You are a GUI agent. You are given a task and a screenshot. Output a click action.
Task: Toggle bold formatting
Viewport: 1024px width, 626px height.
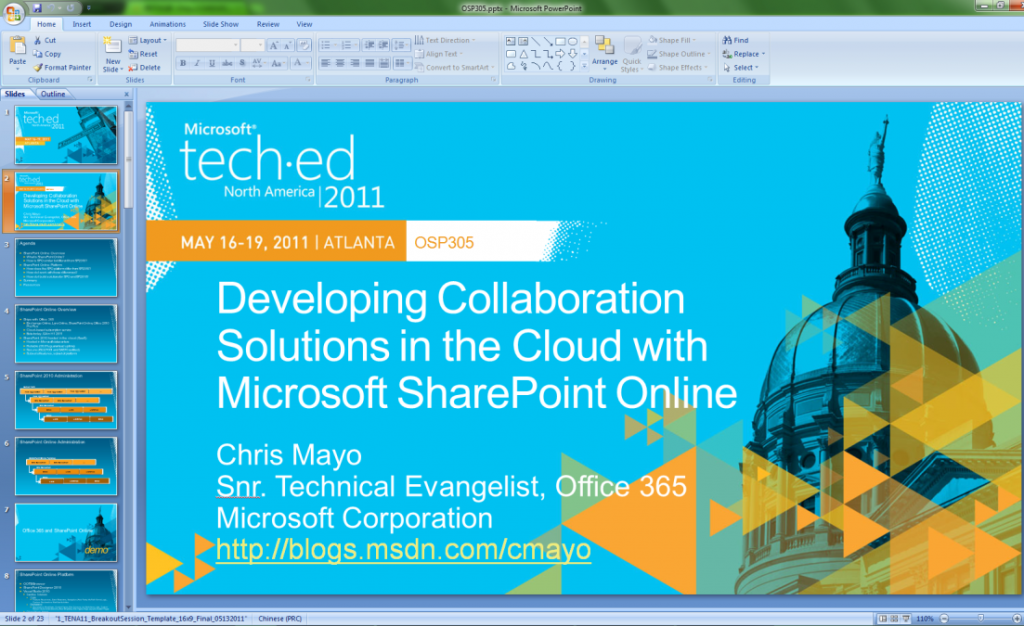pos(183,63)
